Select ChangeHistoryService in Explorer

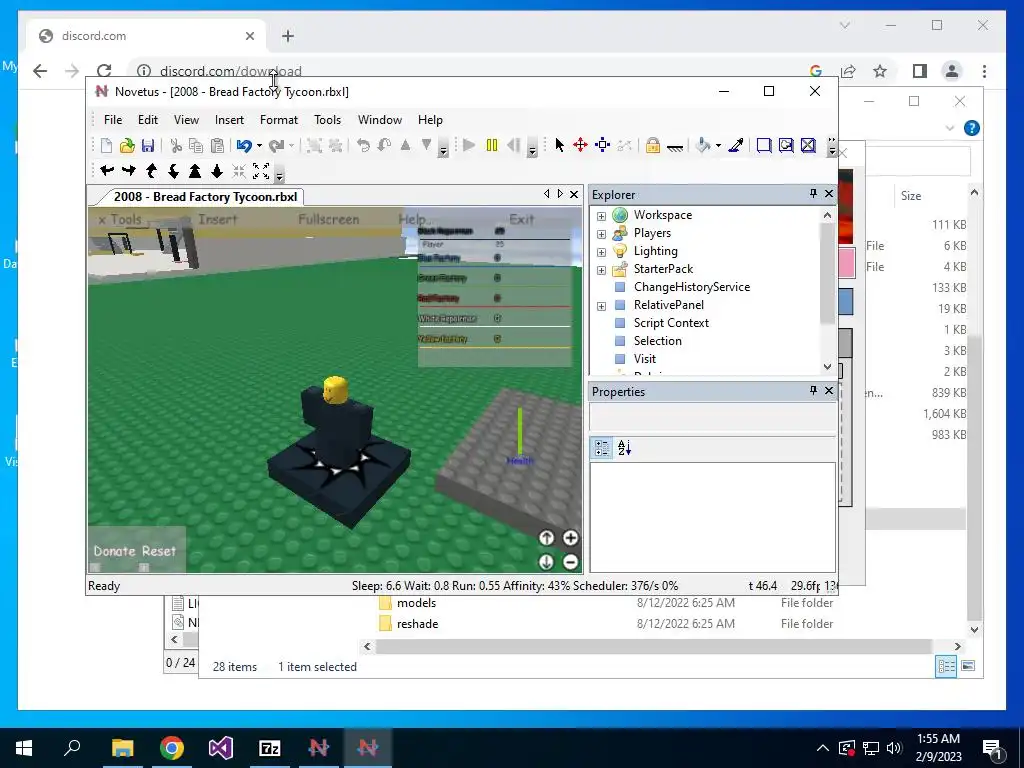[692, 287]
